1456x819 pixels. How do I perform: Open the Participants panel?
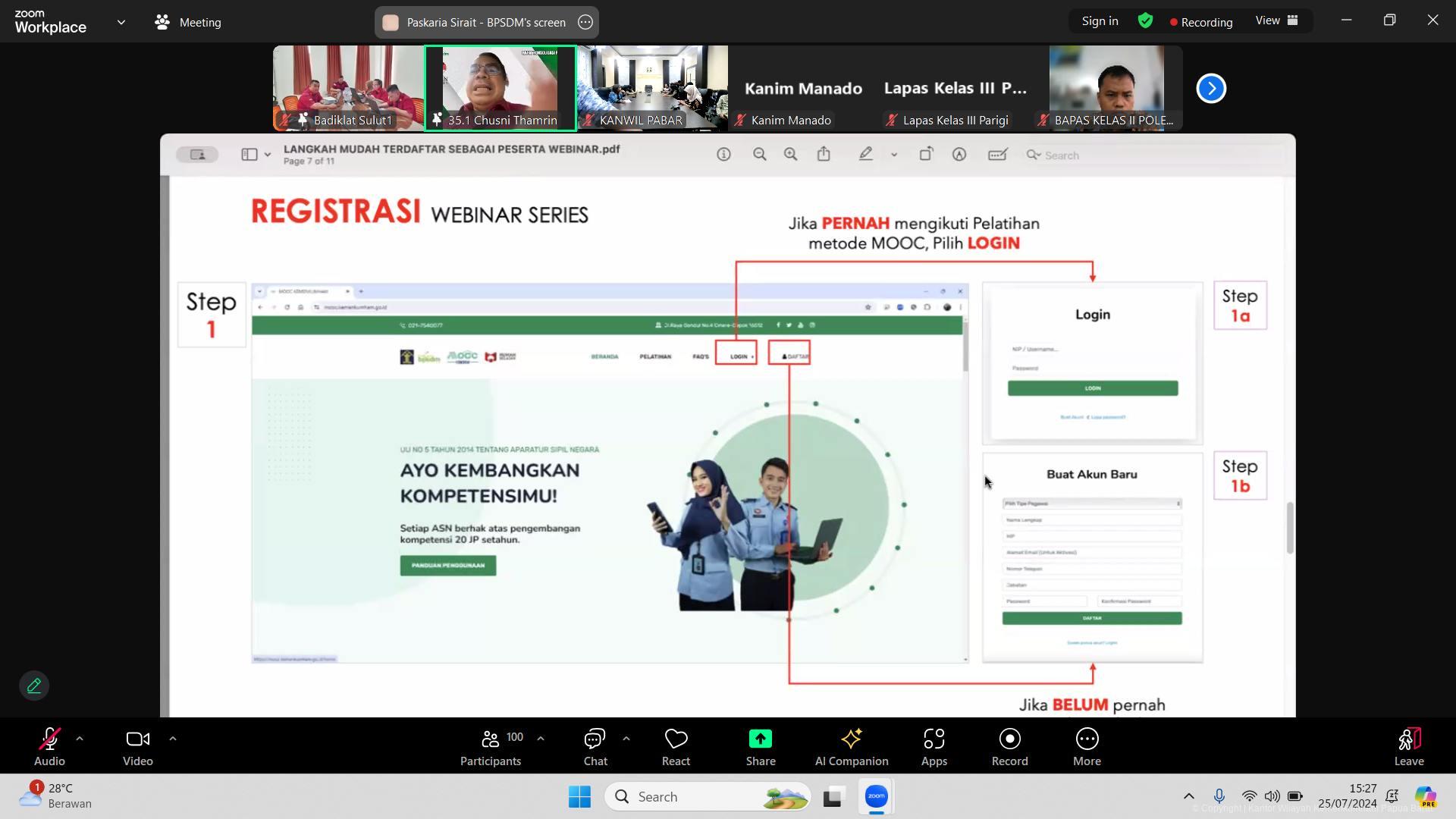coord(491,747)
